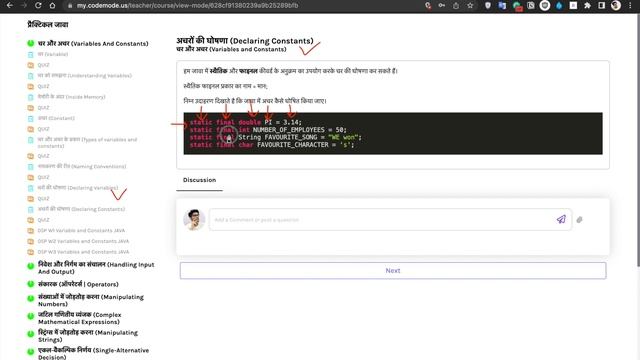Click the document icon beside Inside Memory
Screen dimensions: 640x360
(x=31, y=97)
